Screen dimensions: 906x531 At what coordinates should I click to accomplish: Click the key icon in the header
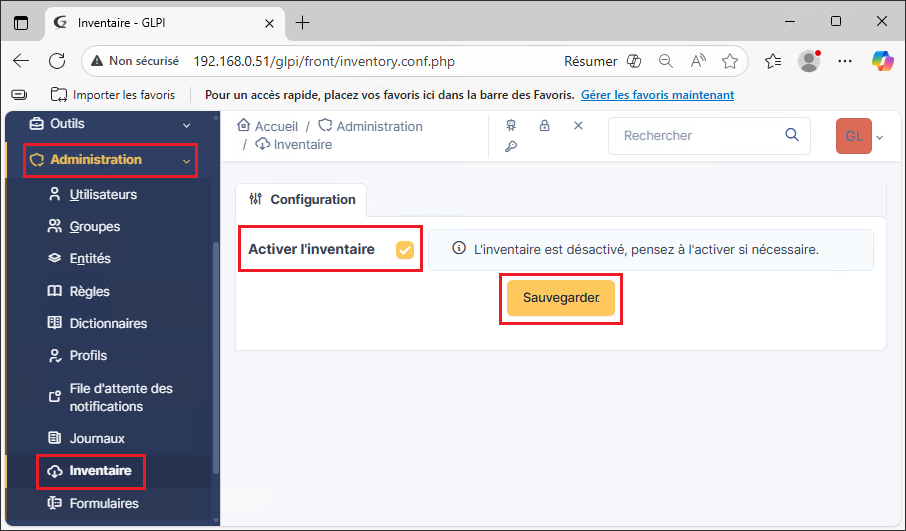(x=511, y=147)
